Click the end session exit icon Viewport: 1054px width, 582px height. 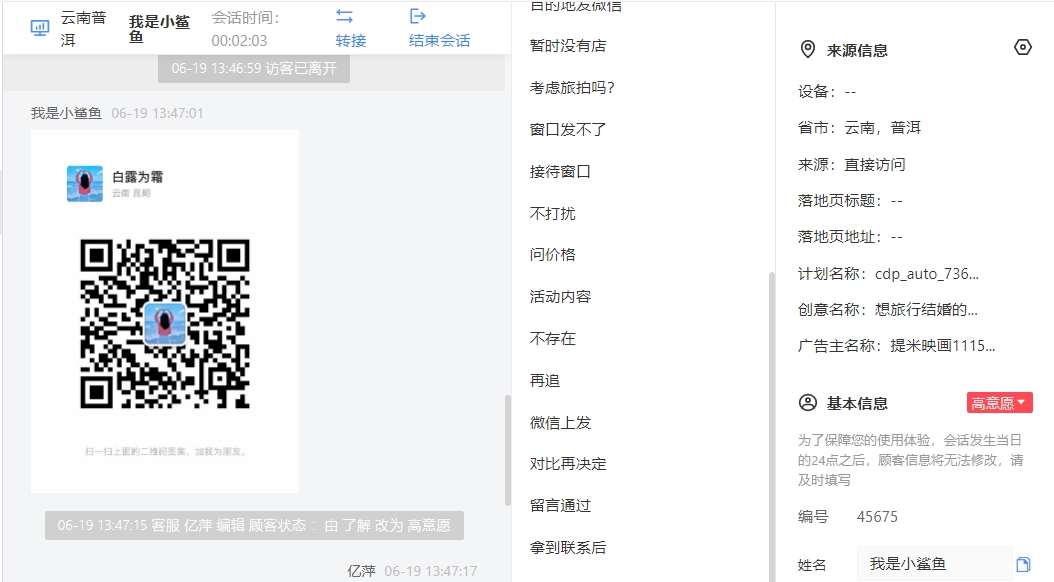(x=417, y=16)
